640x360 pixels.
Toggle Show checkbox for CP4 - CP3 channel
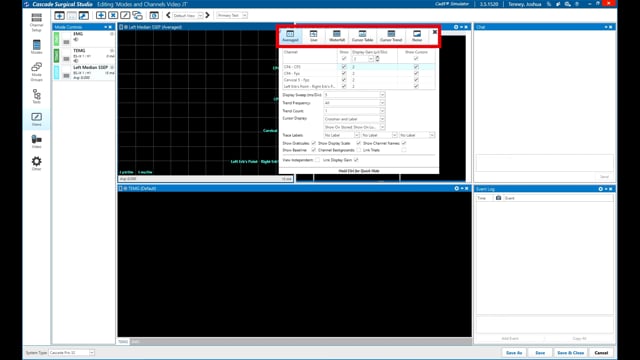coord(344,67)
